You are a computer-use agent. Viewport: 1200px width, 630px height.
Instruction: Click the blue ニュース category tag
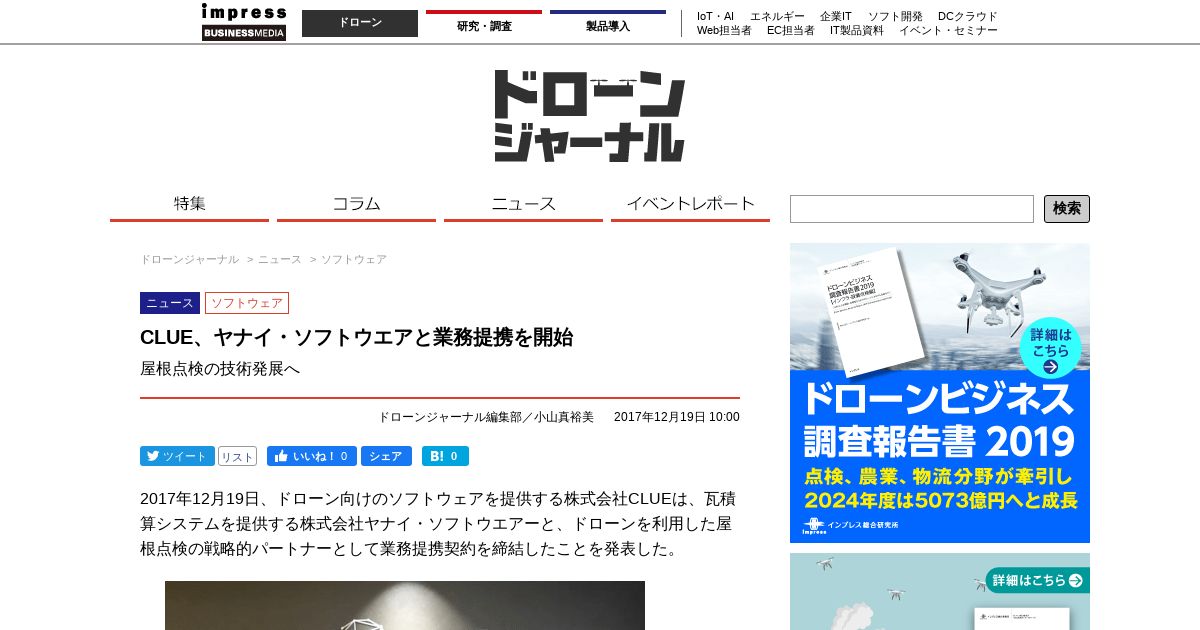tap(170, 303)
